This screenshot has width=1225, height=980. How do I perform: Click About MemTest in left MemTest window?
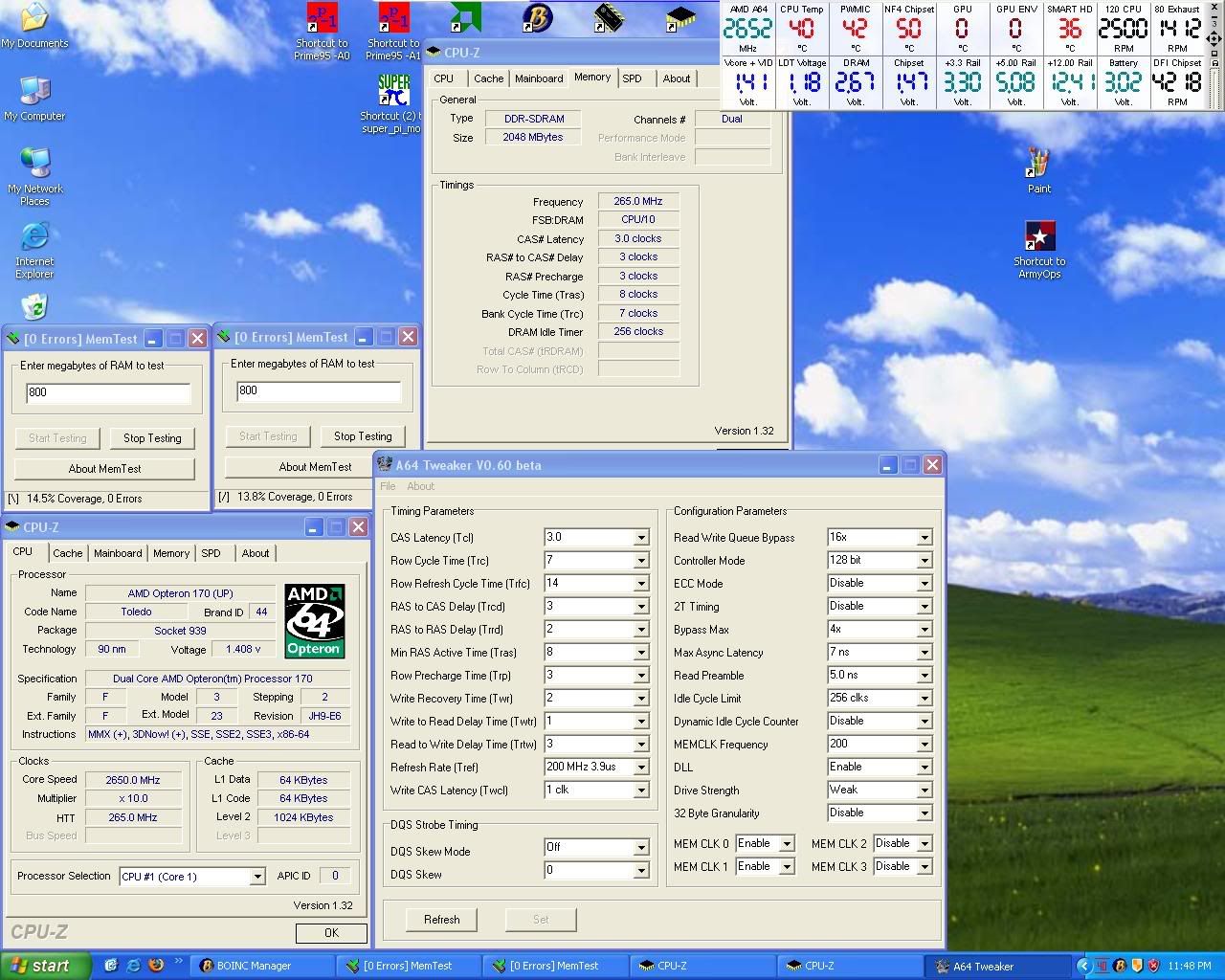(104, 469)
